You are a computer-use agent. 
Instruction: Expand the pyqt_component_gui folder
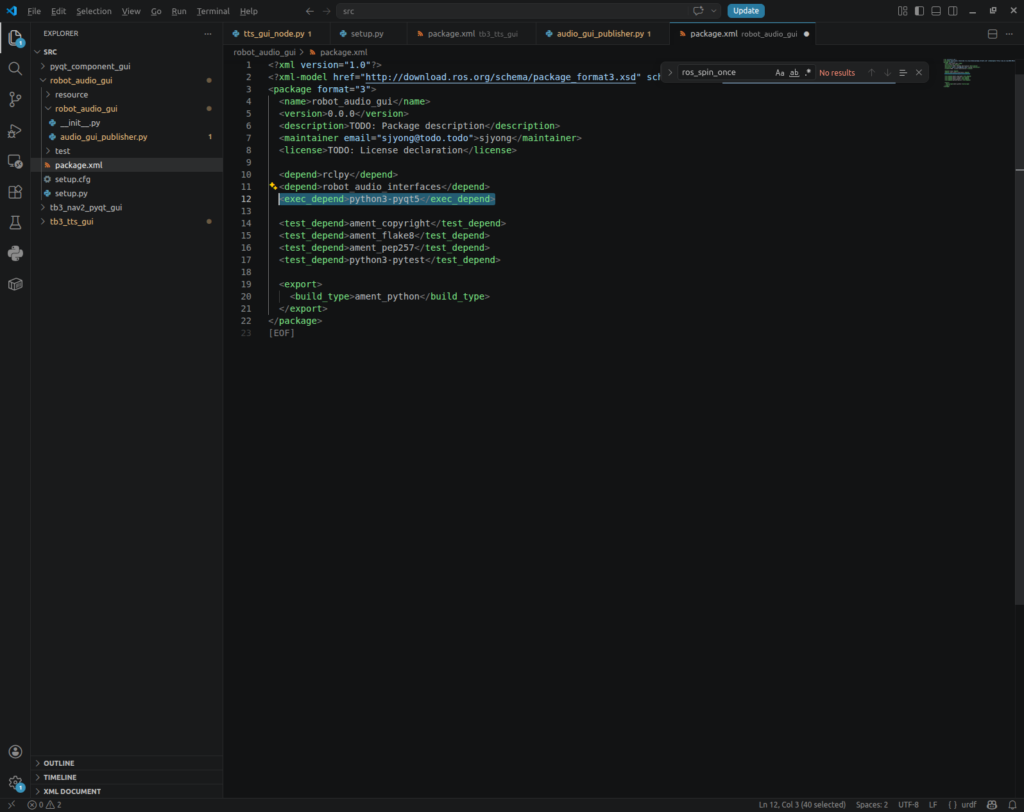pos(90,66)
